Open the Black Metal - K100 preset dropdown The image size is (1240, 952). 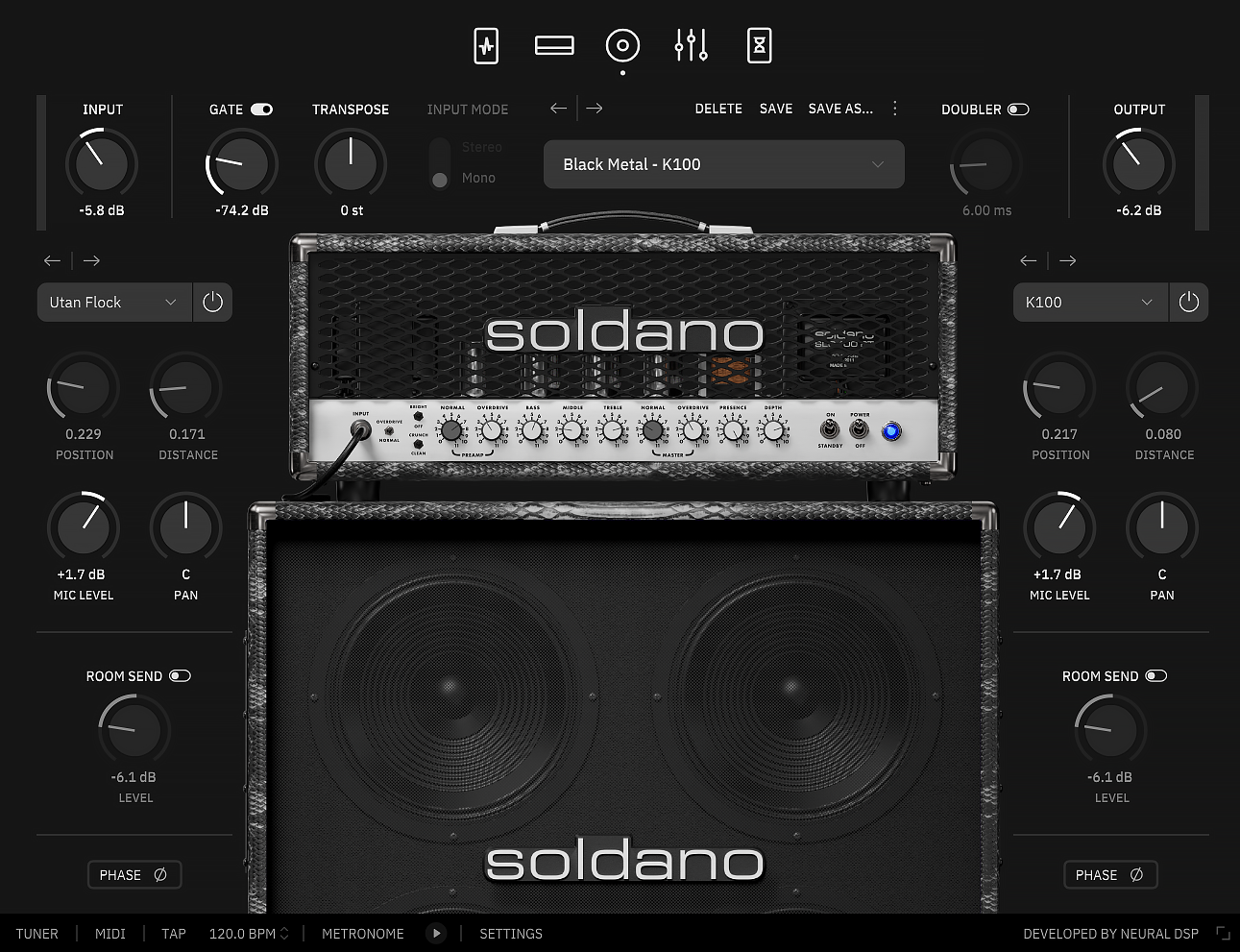coord(724,164)
